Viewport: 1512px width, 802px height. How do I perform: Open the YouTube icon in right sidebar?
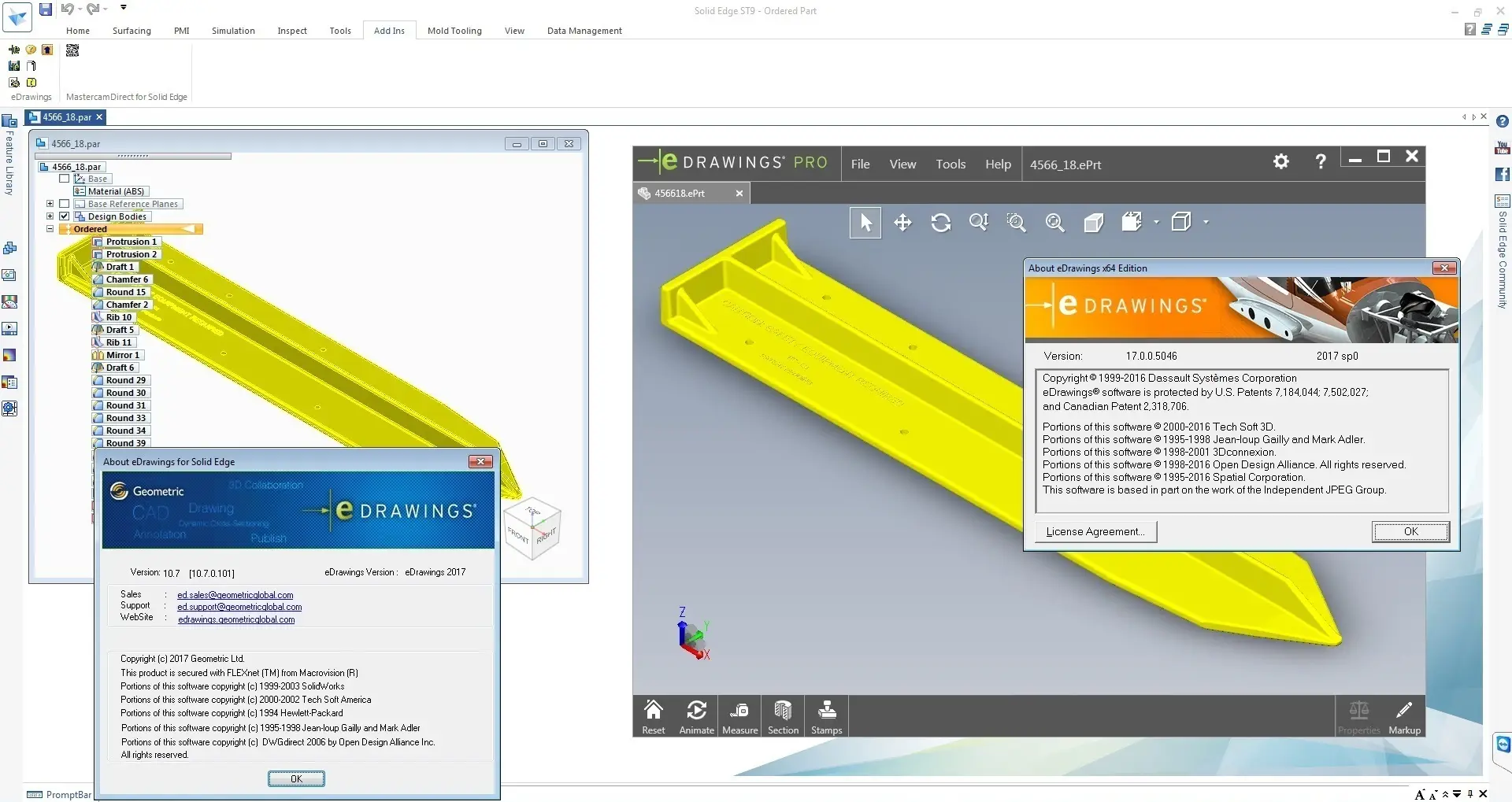tap(1503, 148)
